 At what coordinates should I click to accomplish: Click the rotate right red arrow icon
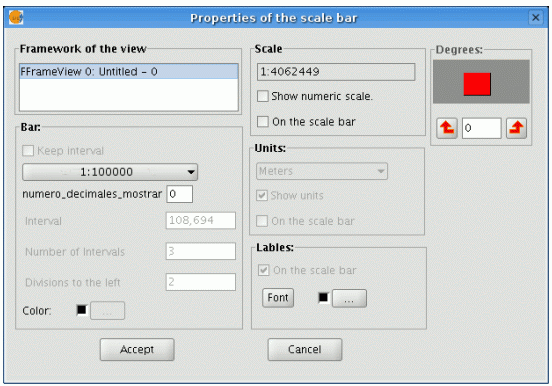click(x=516, y=128)
